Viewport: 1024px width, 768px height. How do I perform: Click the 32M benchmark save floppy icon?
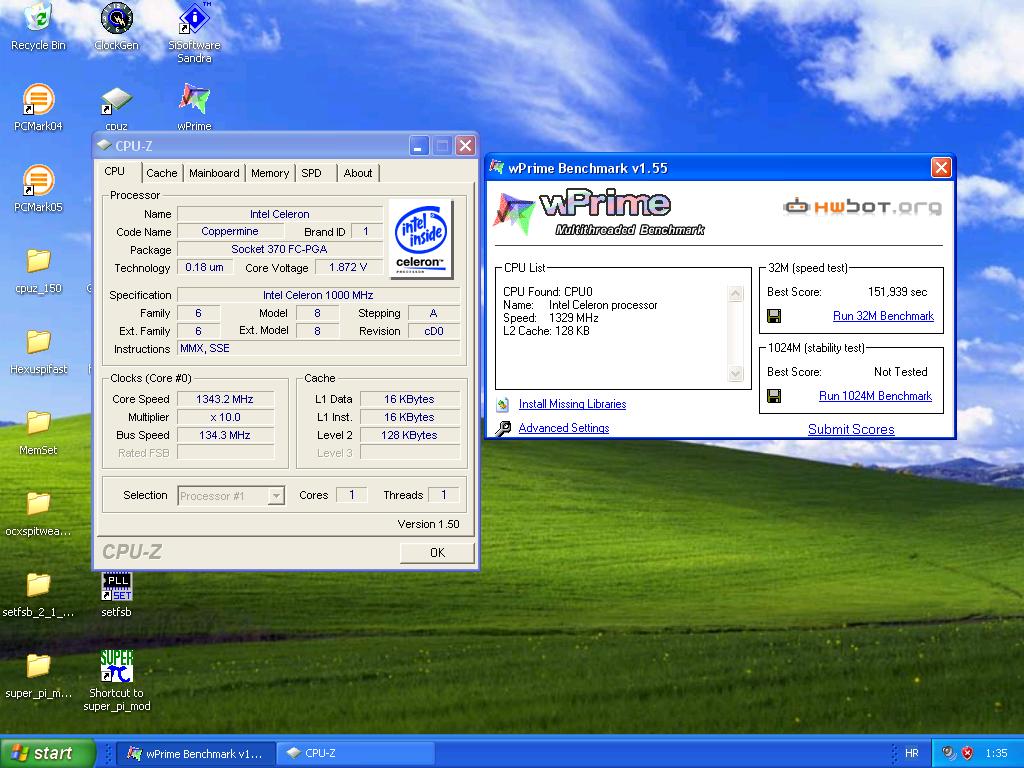click(774, 317)
